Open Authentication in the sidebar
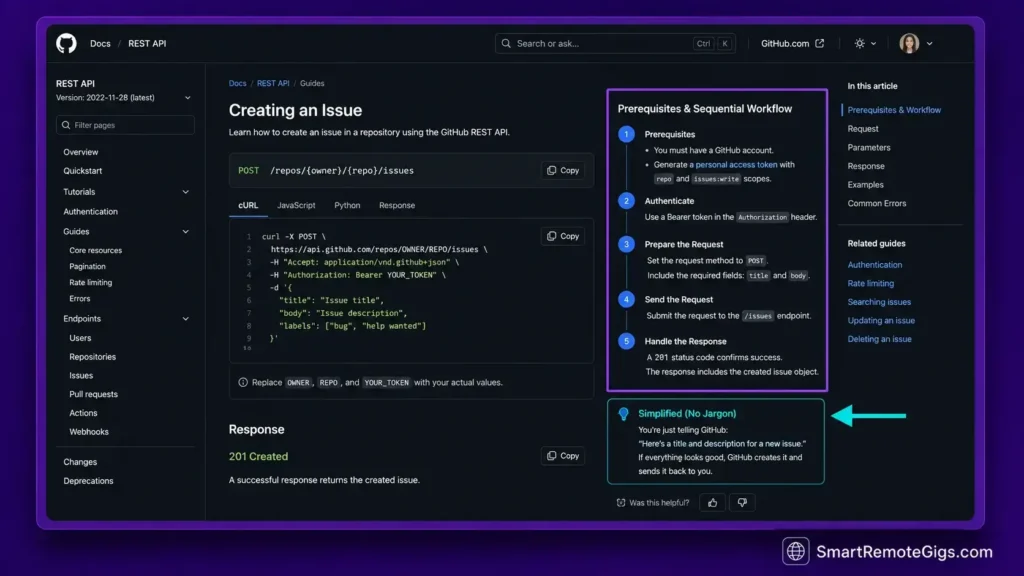The width and height of the screenshot is (1024, 576). [x=90, y=212]
